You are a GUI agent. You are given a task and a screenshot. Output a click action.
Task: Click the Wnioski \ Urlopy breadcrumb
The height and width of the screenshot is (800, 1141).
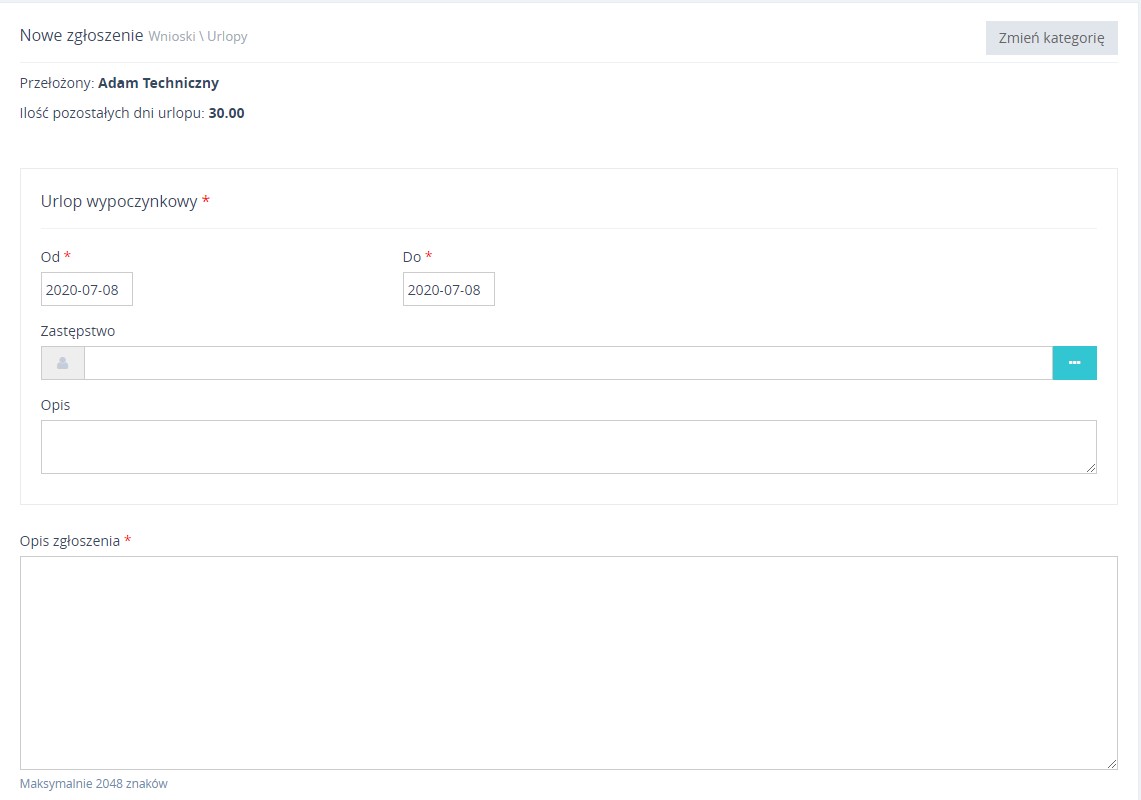pos(198,37)
